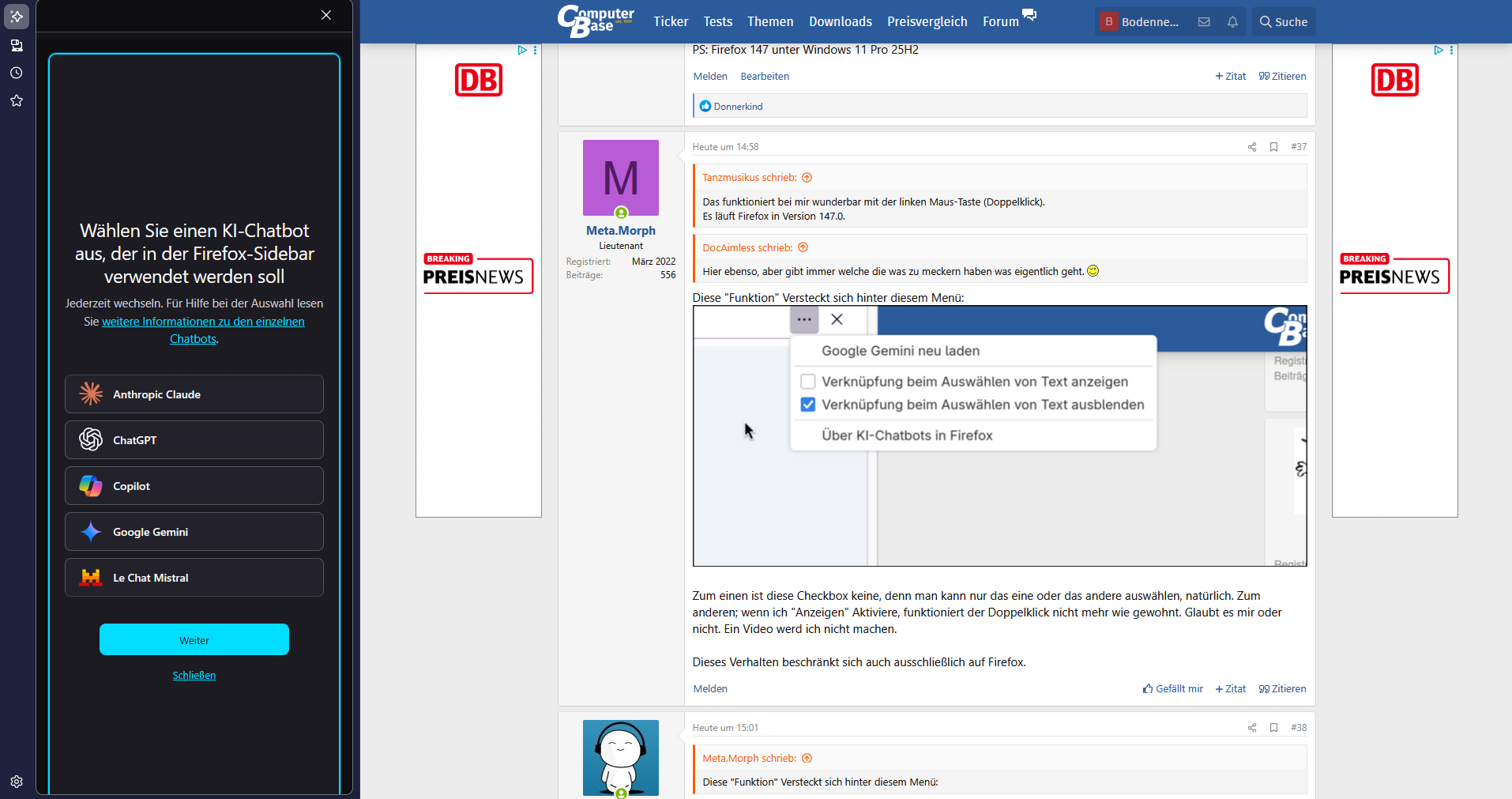Click post time 'Heute um 14:58'
Image resolution: width=1512 pixels, height=799 pixels.
coord(725,147)
